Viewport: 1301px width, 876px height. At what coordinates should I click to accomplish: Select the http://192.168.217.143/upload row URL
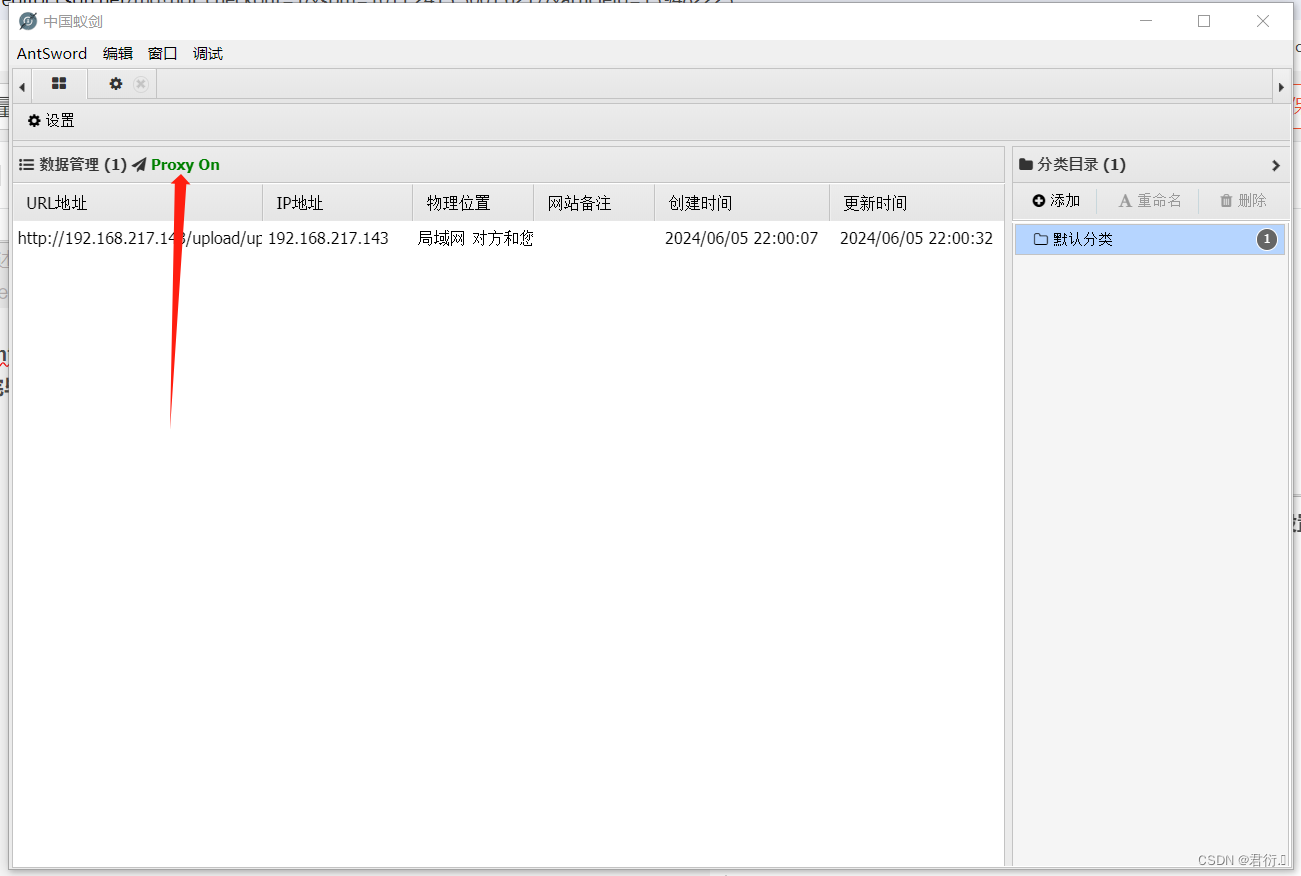[x=139, y=238]
